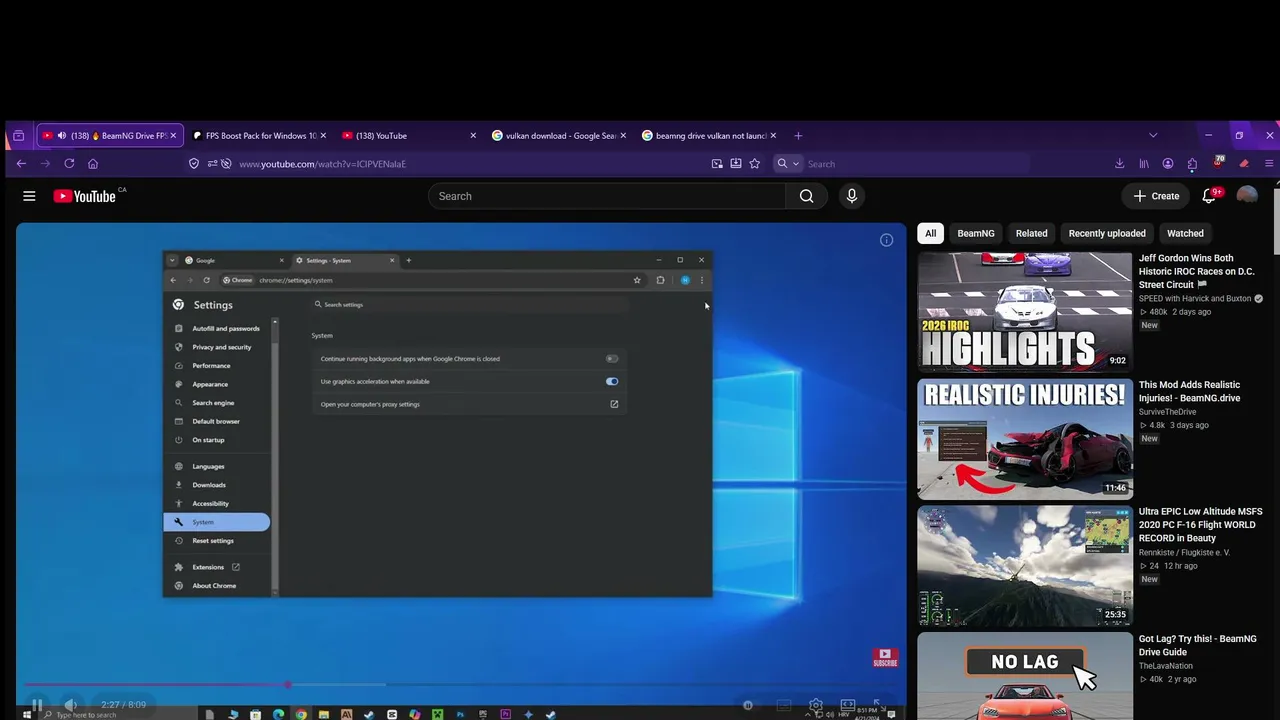The width and height of the screenshot is (1280, 720).
Task: Open the extension with the 70 badge
Action: pos(1218,162)
